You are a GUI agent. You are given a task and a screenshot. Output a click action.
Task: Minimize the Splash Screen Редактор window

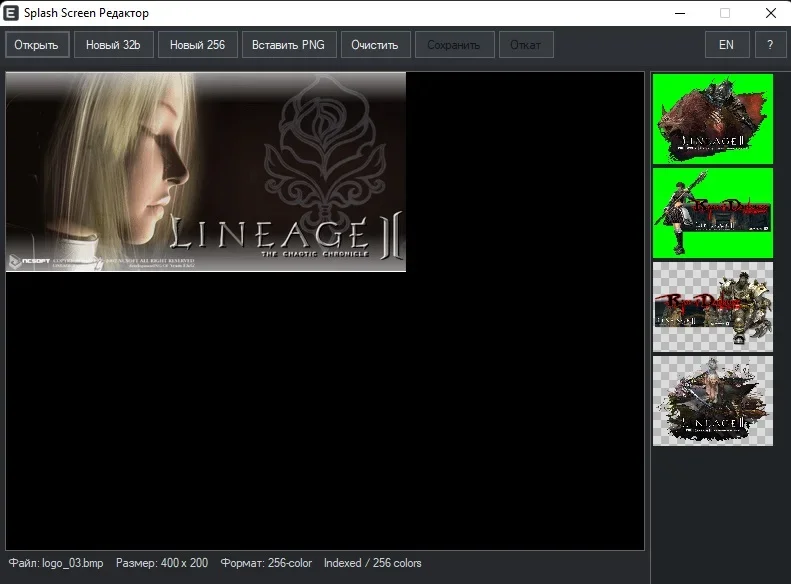click(680, 13)
